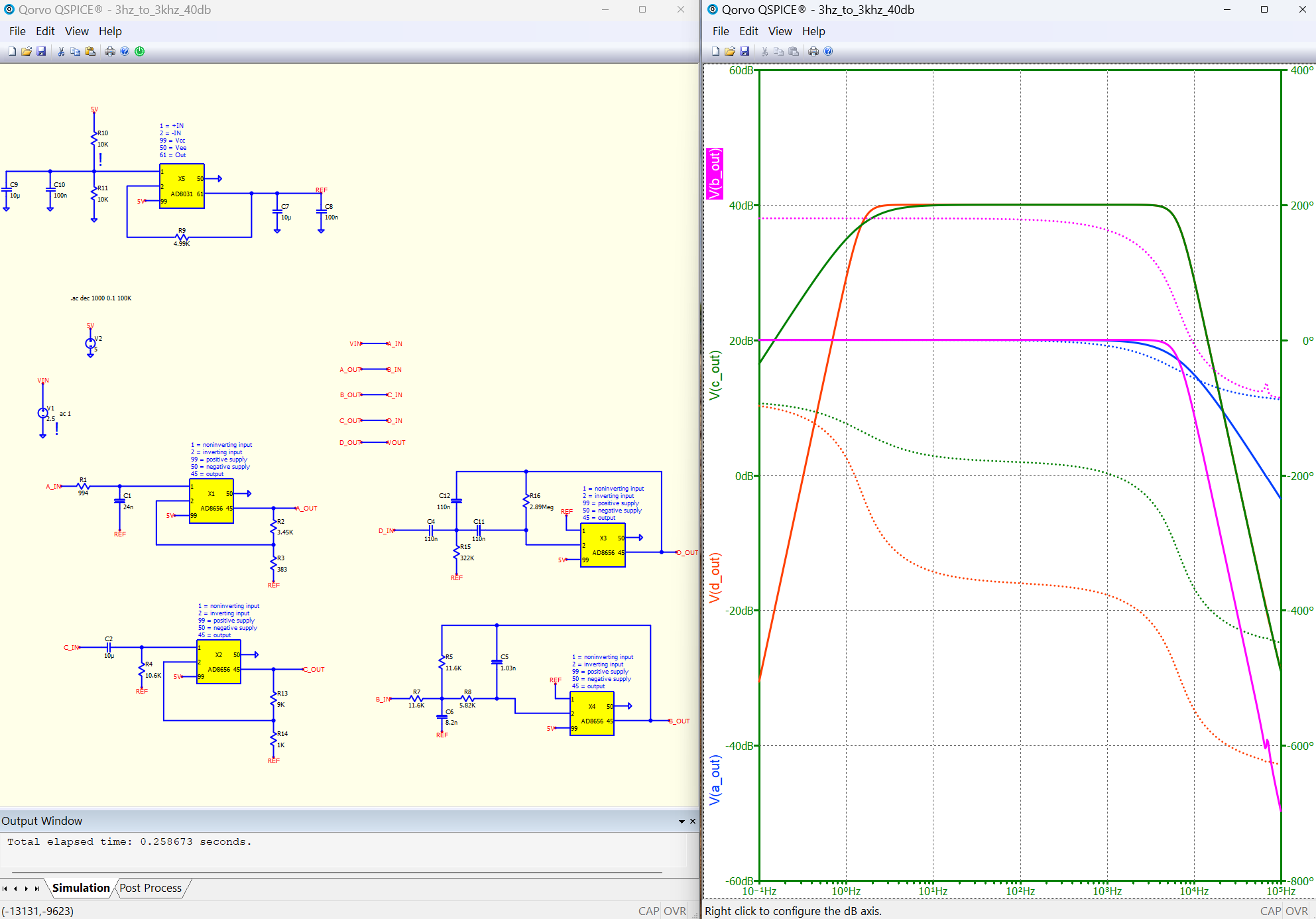Click New file icon in schematic toolbar

pos(12,51)
